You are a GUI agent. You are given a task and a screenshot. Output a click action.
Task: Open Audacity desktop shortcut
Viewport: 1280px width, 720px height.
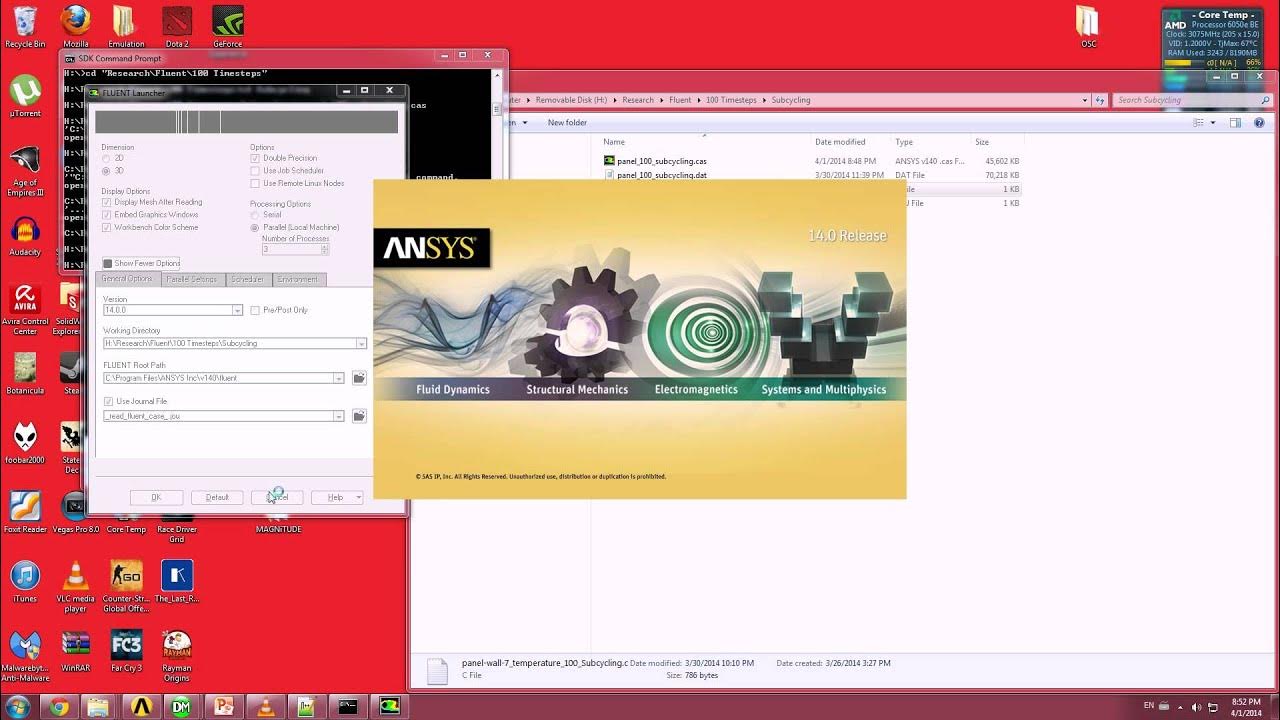pyautogui.click(x=25, y=235)
